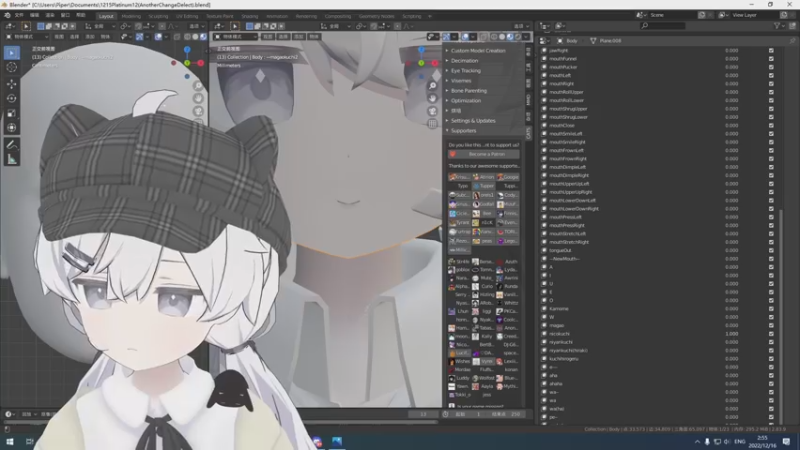Switch to solid viewport shading in right viewport
800x450 pixels.
(x=502, y=37)
